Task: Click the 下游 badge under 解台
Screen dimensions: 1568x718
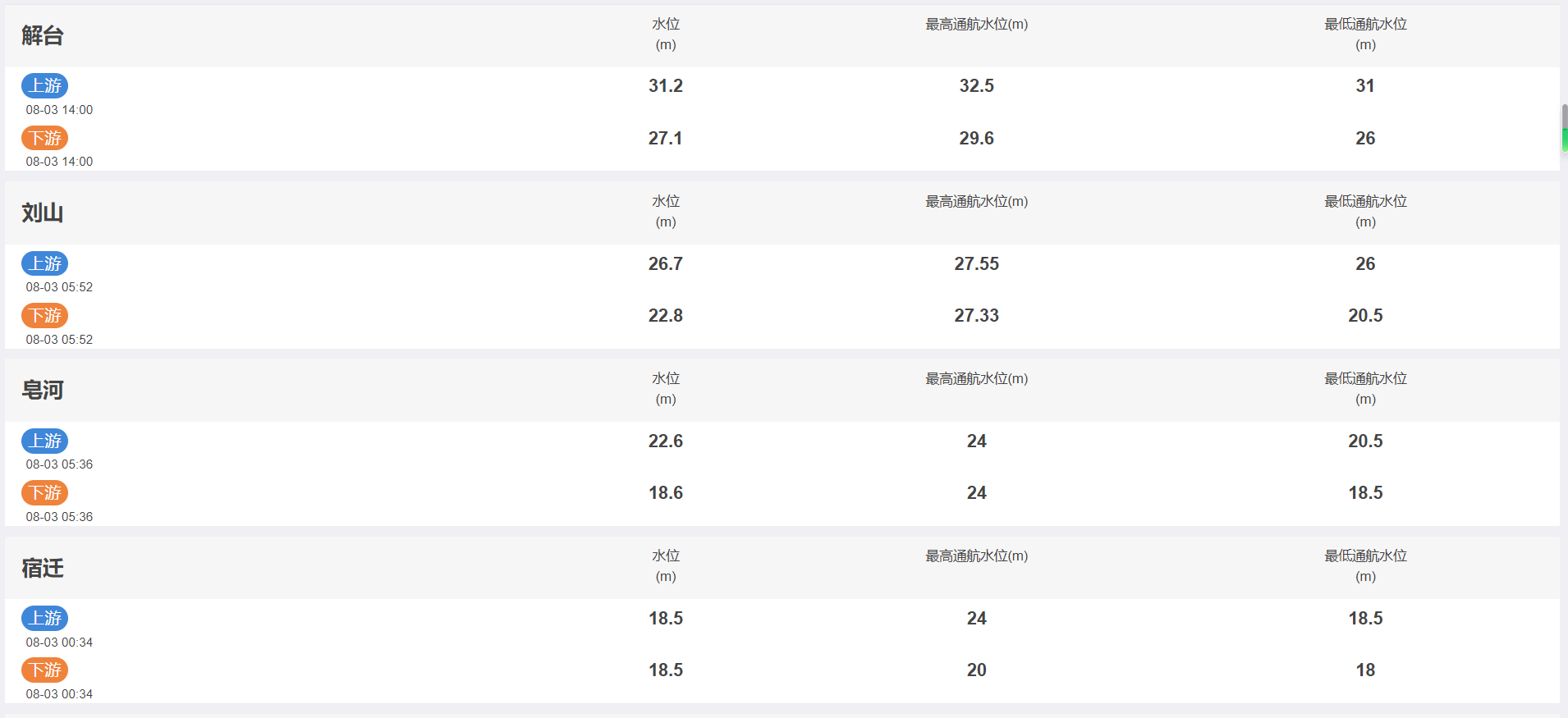Action: [45, 138]
